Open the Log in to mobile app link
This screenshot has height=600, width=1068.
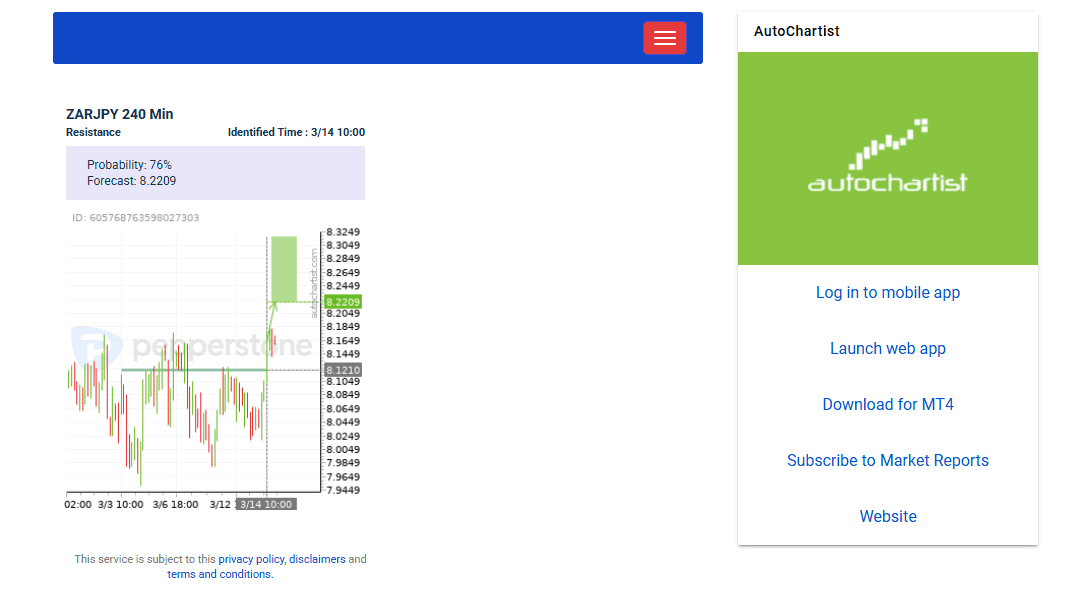[888, 293]
